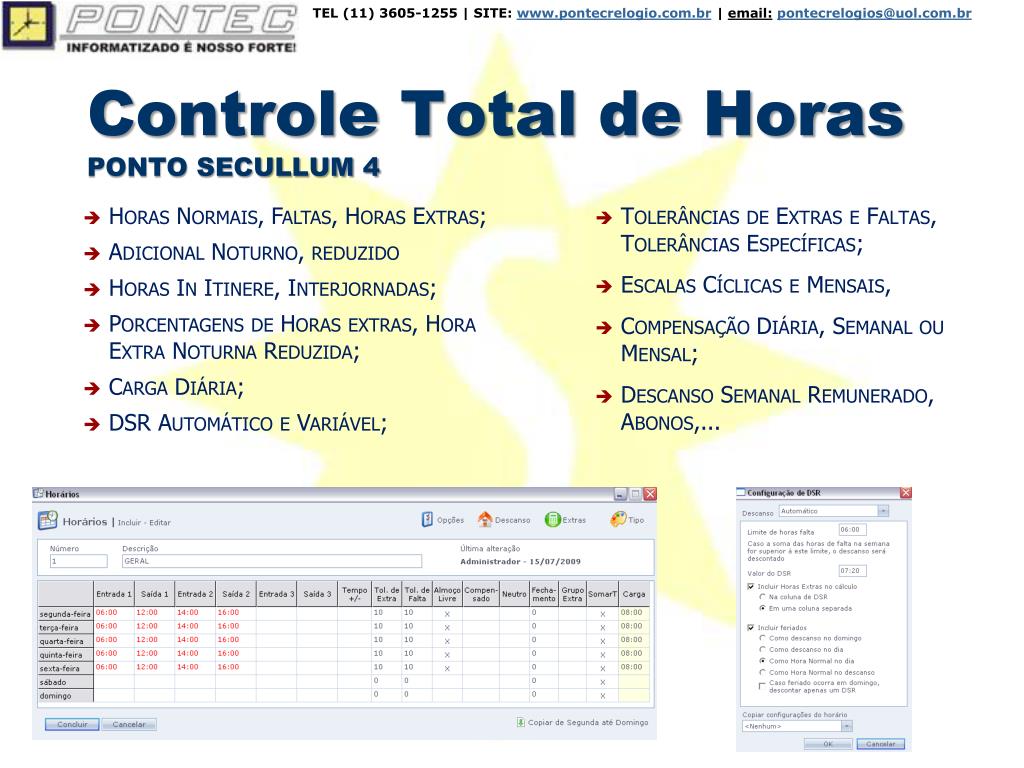Open Copiar configurações do horário dropdown

(x=846, y=726)
